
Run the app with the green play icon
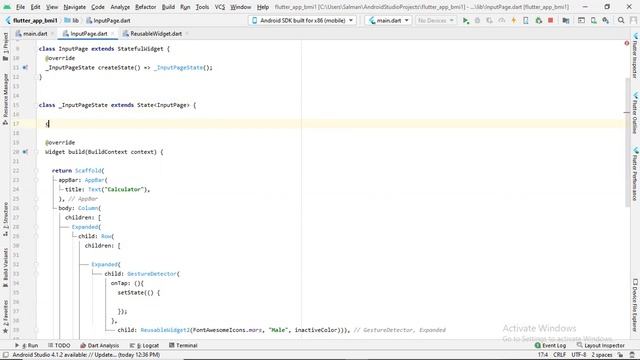(x=465, y=20)
